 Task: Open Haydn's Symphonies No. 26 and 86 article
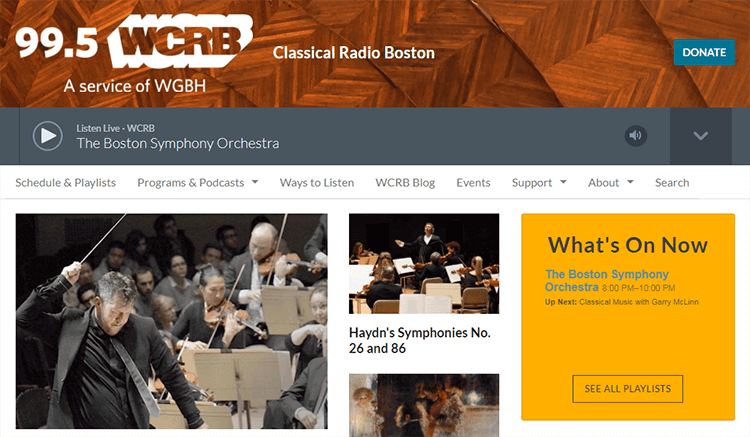point(419,340)
